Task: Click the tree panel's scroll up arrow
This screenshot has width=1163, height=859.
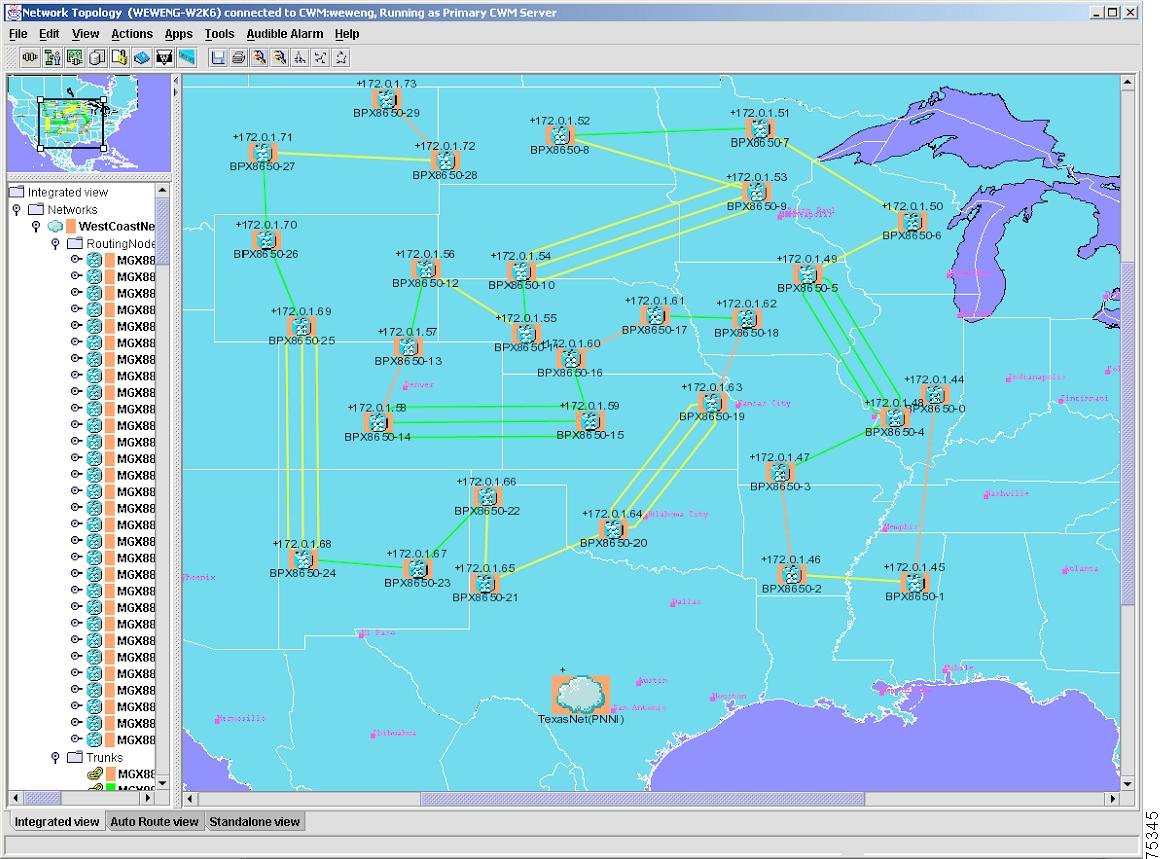Action: point(162,191)
